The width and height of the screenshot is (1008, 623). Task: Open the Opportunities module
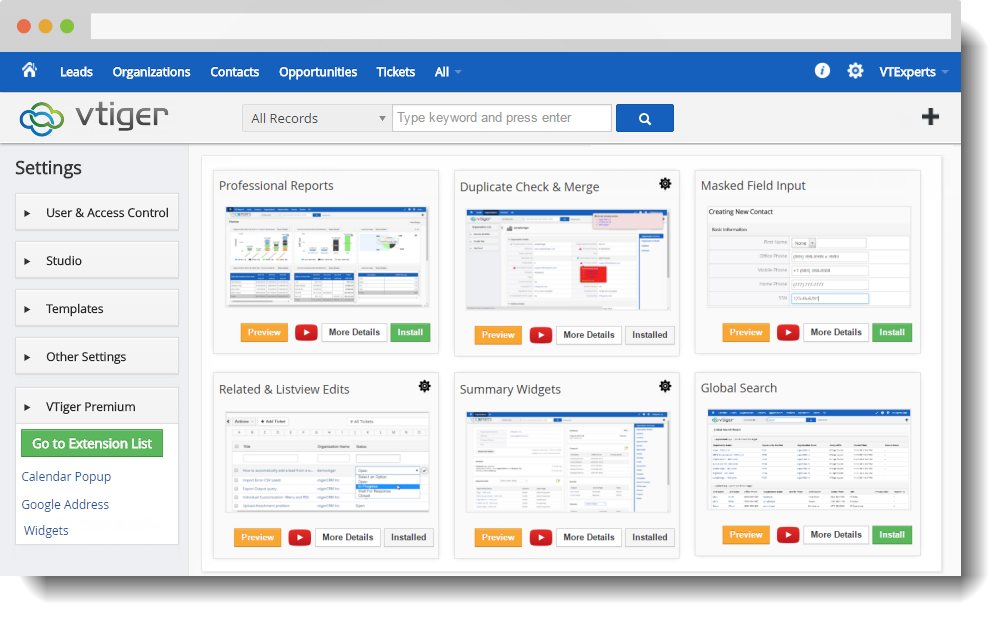pos(318,72)
